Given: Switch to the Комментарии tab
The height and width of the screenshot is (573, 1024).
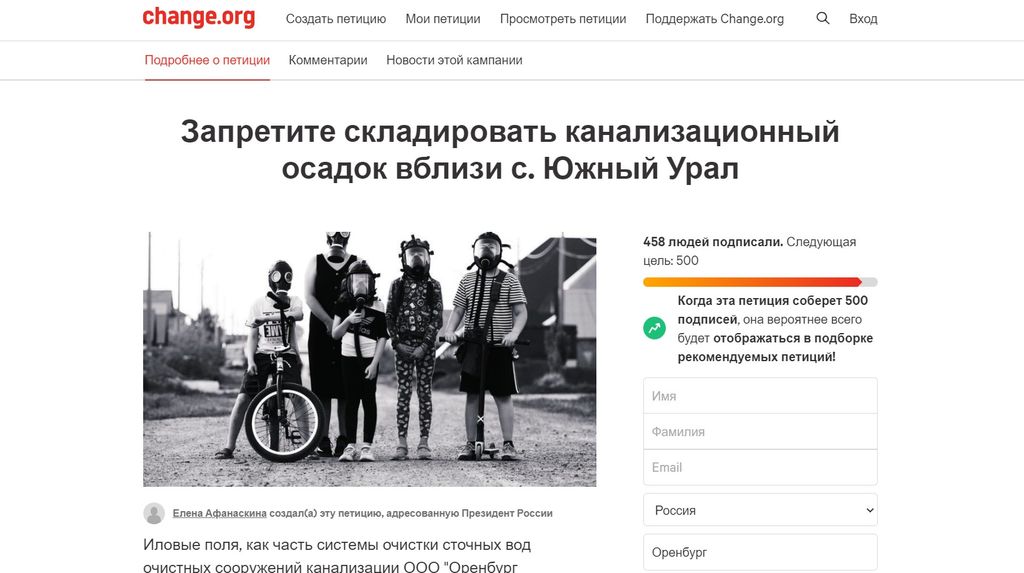Looking at the screenshot, I should pyautogui.click(x=328, y=60).
